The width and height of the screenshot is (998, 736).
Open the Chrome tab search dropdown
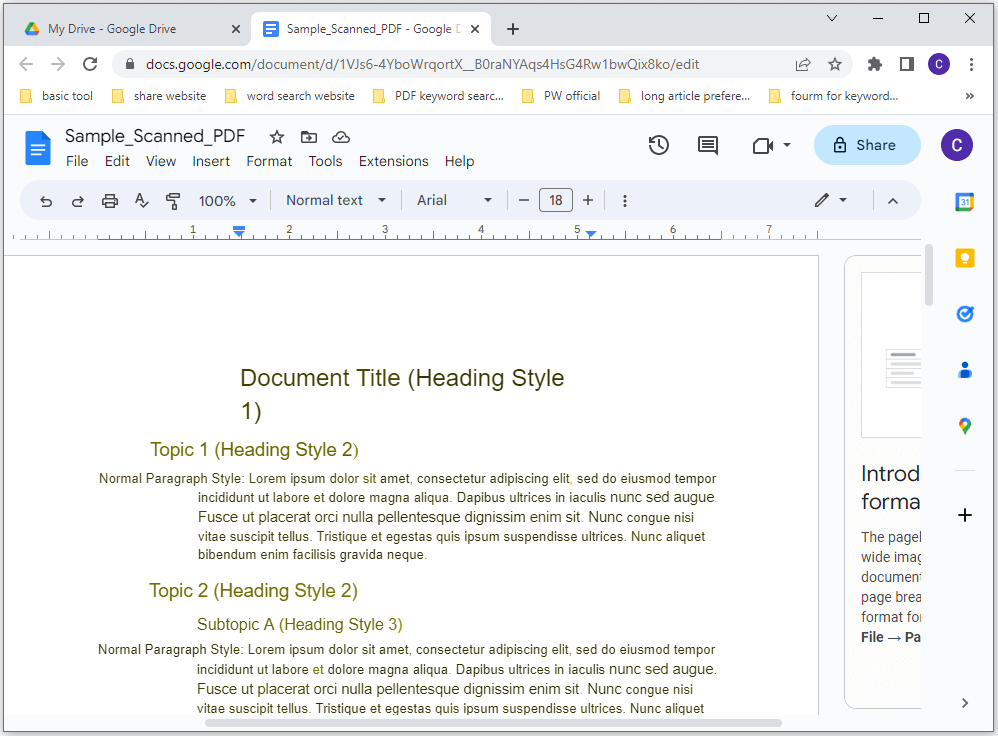click(831, 18)
